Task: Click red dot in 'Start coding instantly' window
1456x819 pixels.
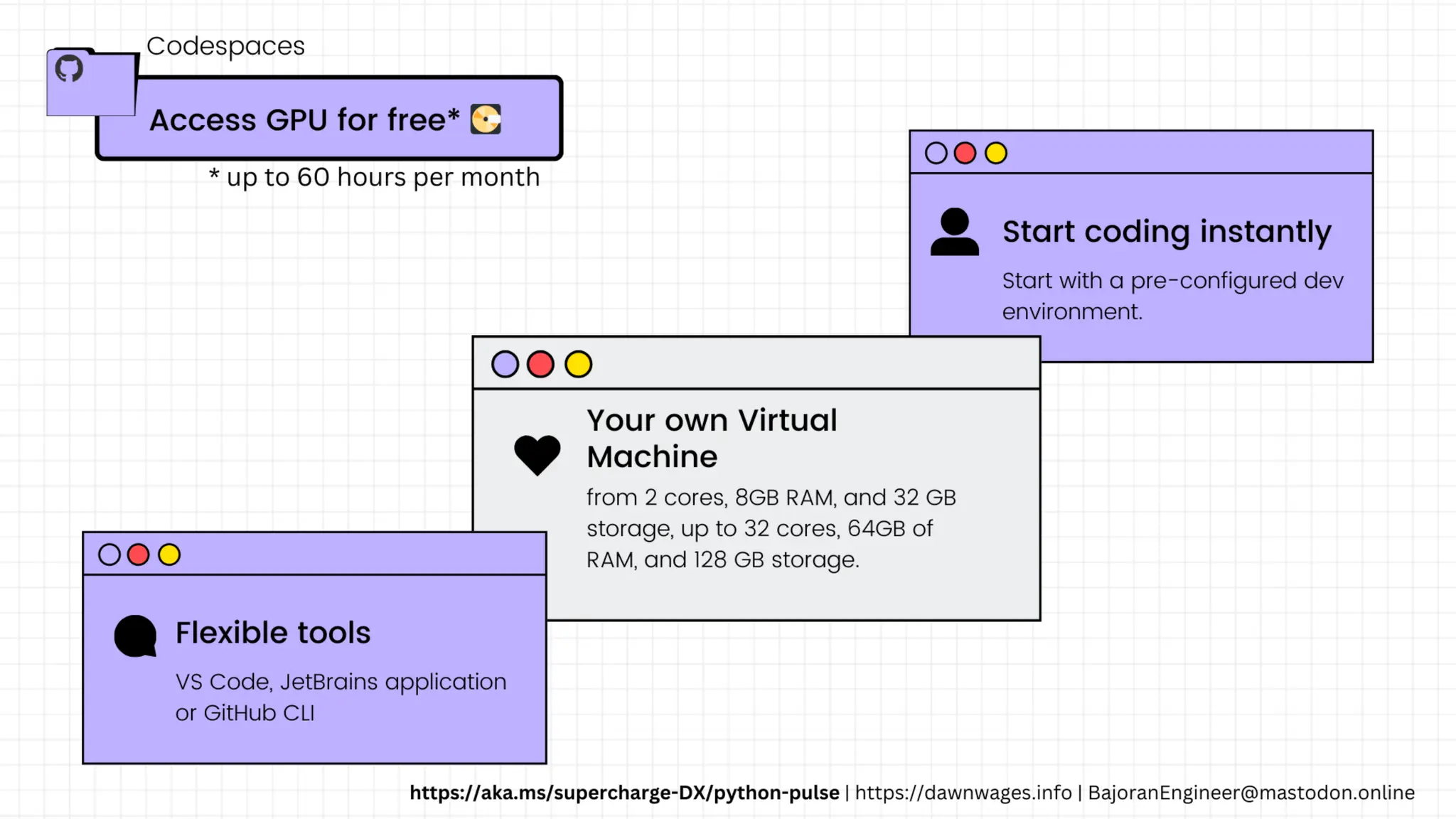Action: tap(965, 153)
